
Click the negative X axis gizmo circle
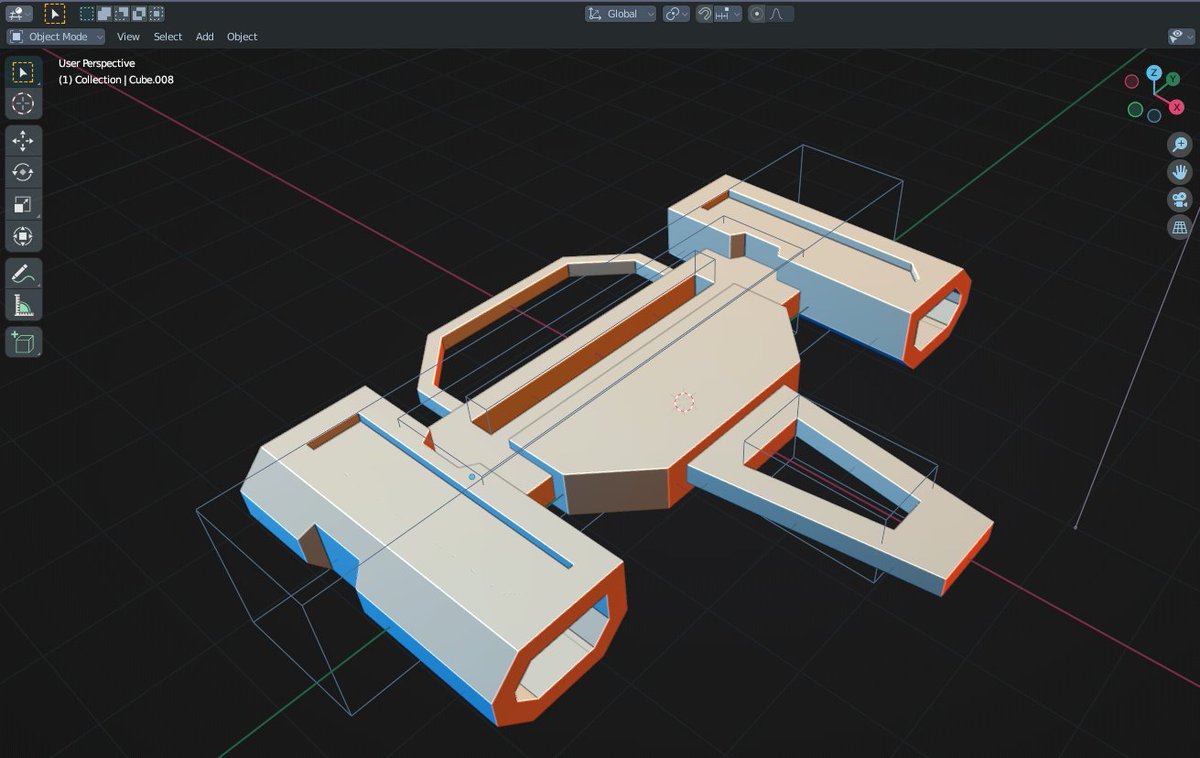click(x=1132, y=81)
